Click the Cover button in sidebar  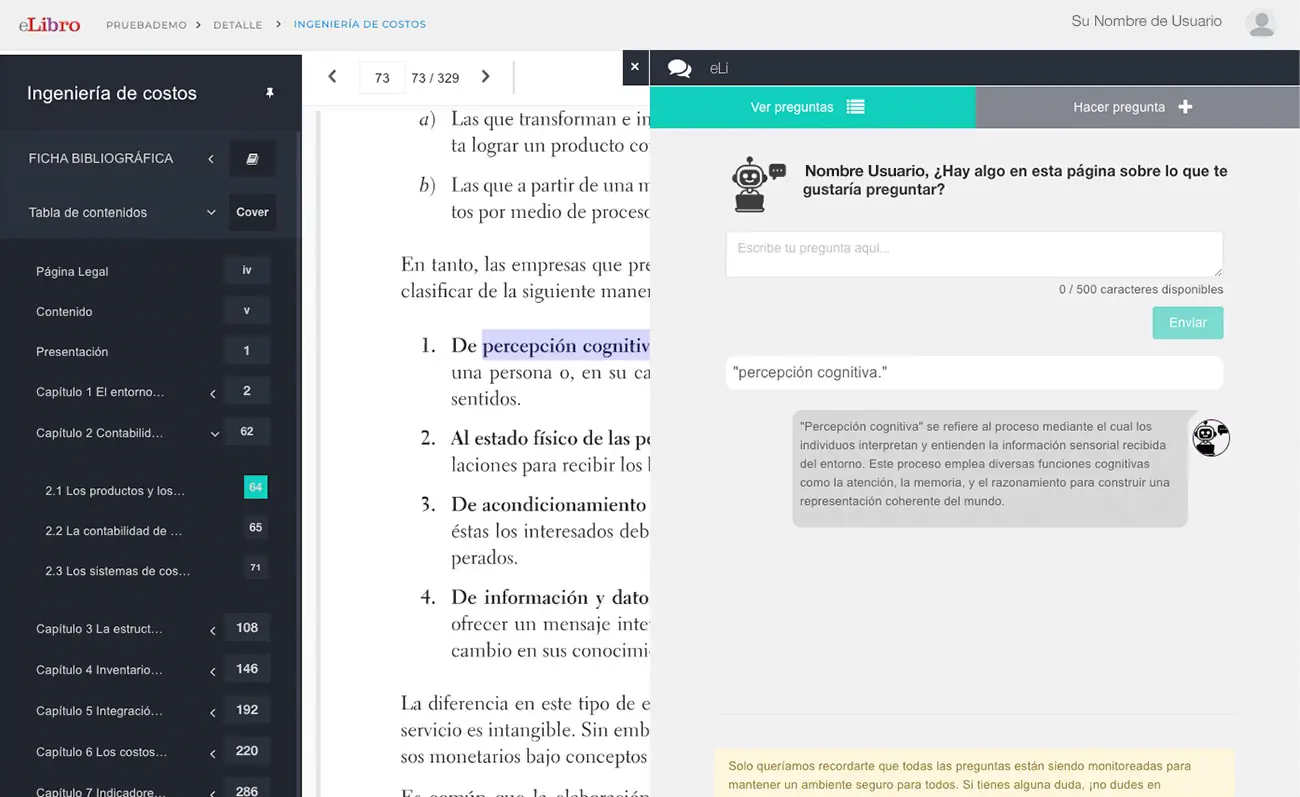pos(252,212)
